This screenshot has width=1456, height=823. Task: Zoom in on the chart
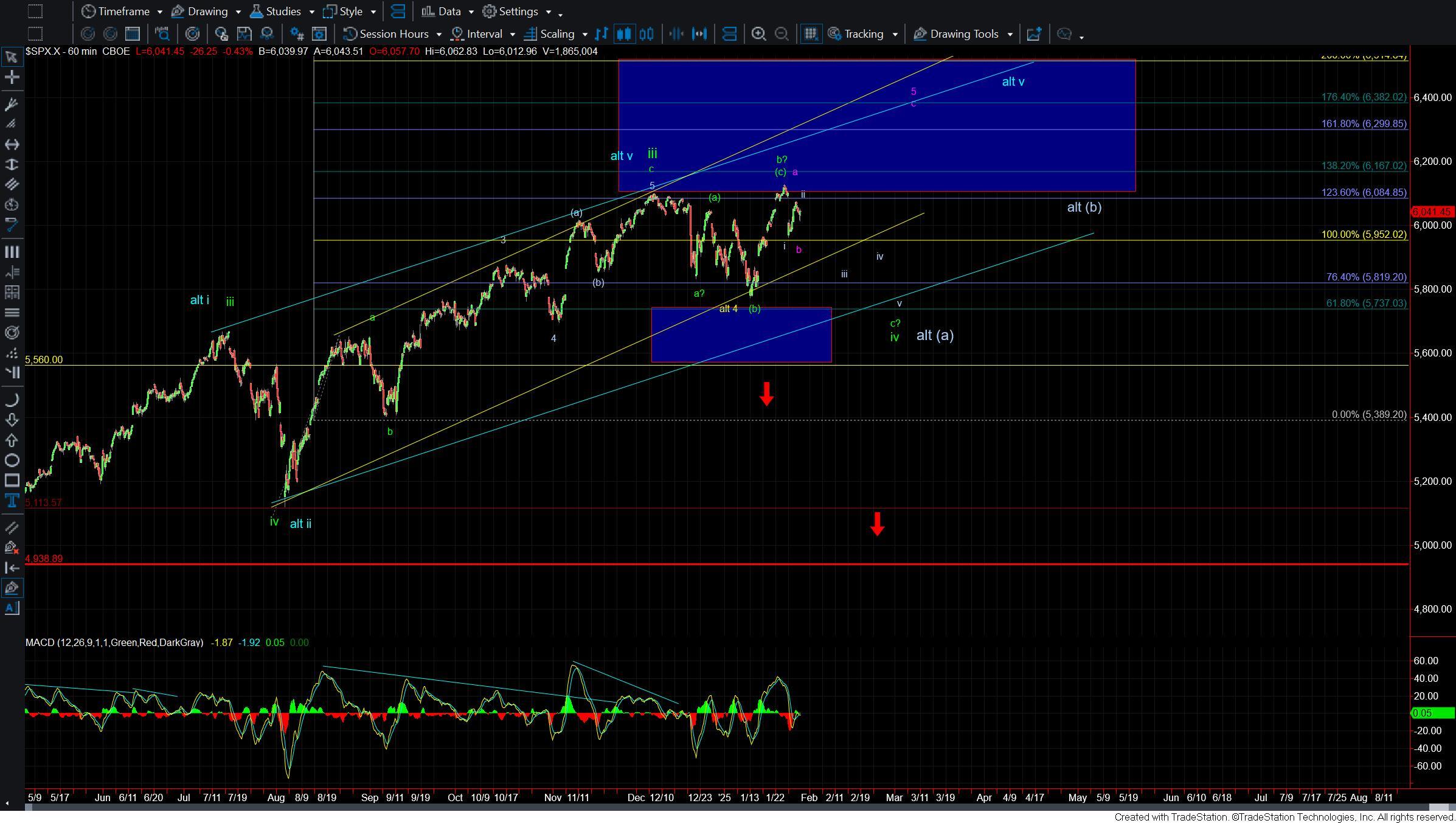[x=758, y=34]
